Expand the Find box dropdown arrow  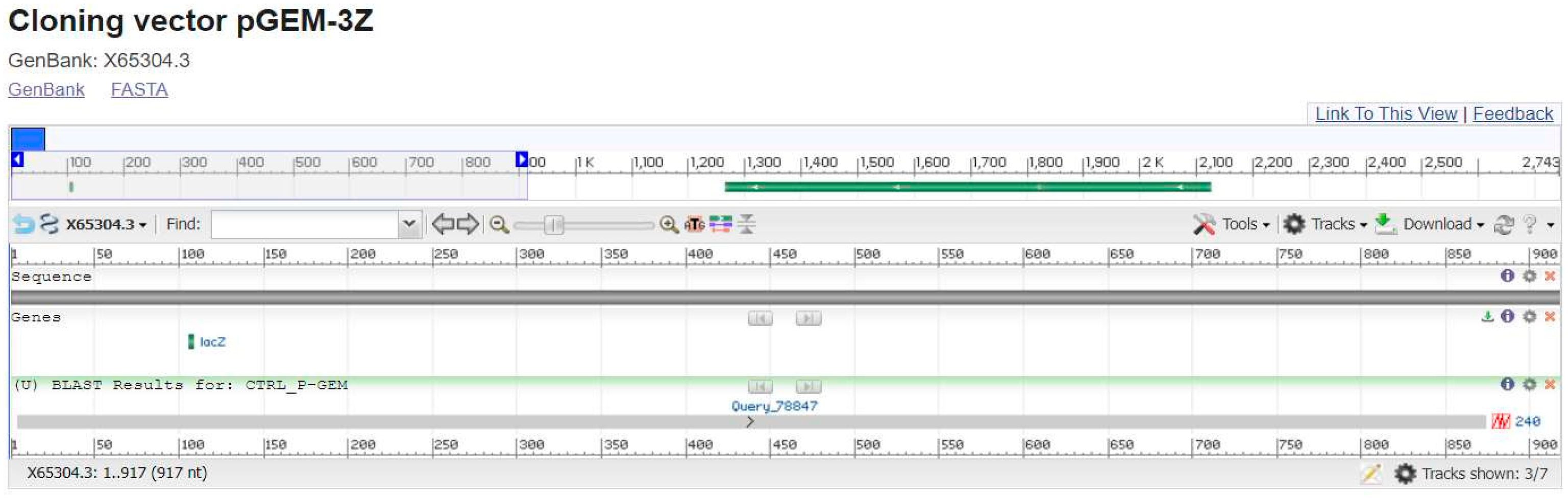click(410, 224)
